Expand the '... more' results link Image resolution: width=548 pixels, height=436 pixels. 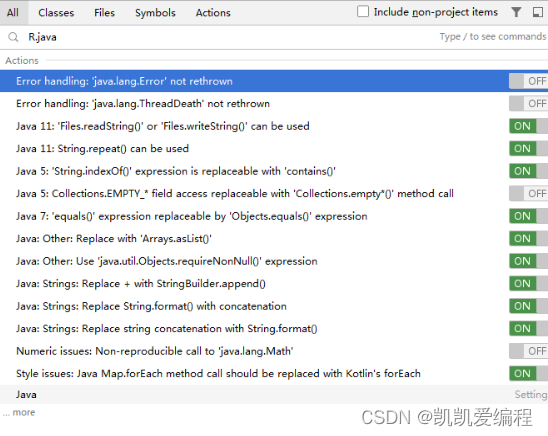[19, 413]
